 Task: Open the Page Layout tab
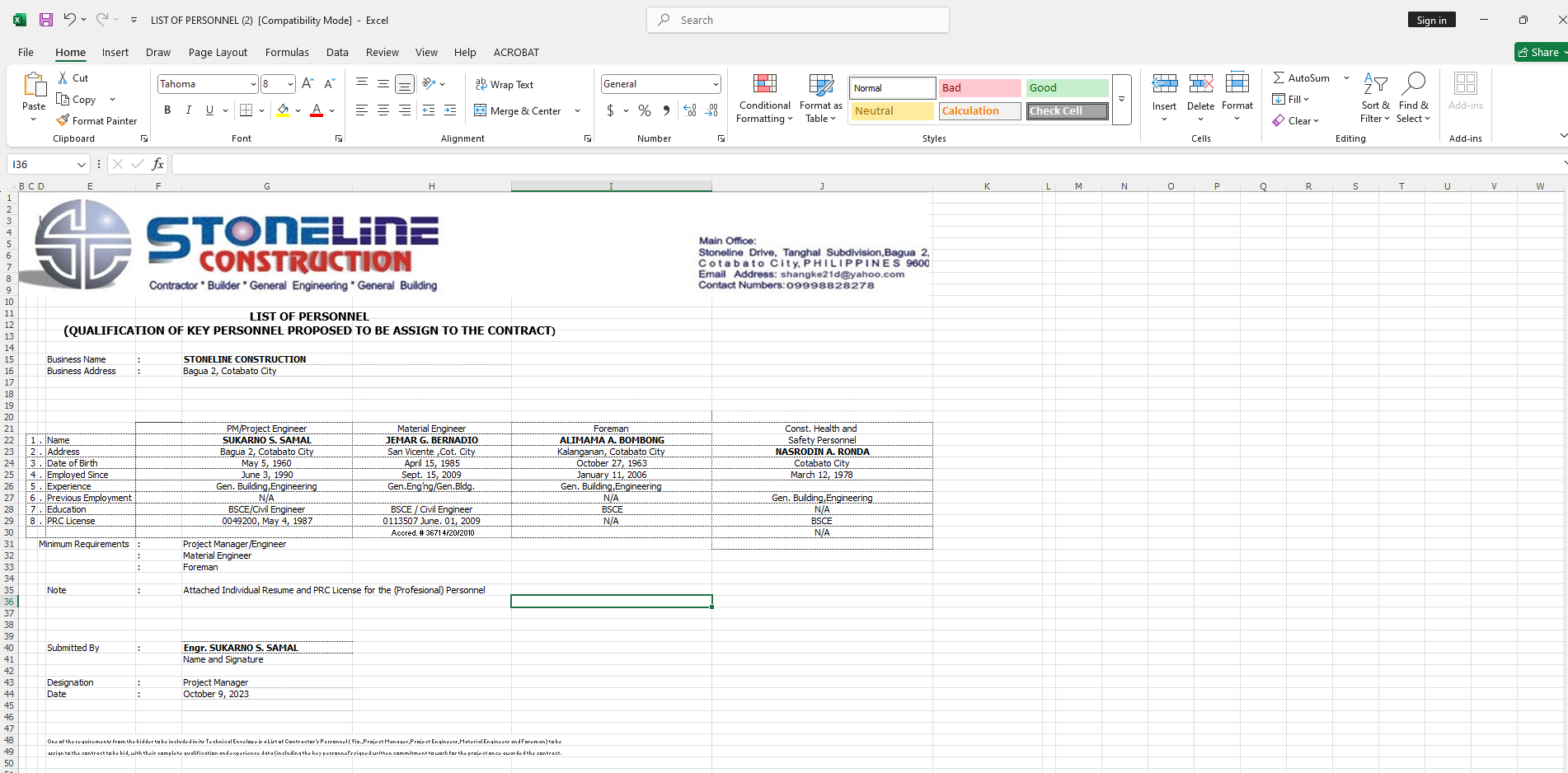point(218,52)
